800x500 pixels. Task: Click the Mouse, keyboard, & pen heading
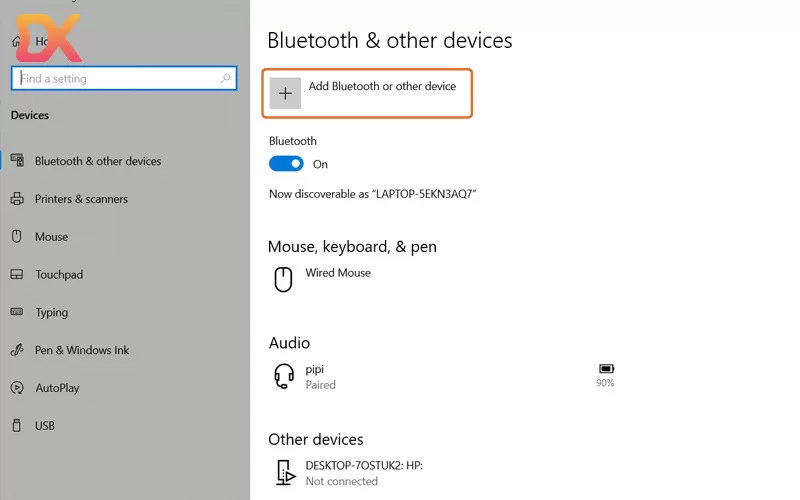(352, 247)
